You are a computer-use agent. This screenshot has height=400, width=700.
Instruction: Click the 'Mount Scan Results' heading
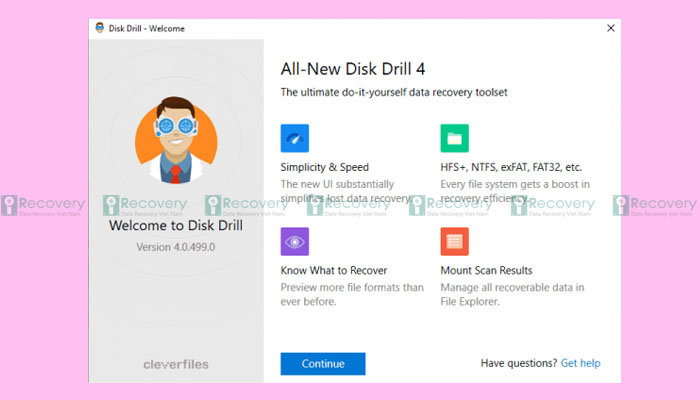point(486,270)
